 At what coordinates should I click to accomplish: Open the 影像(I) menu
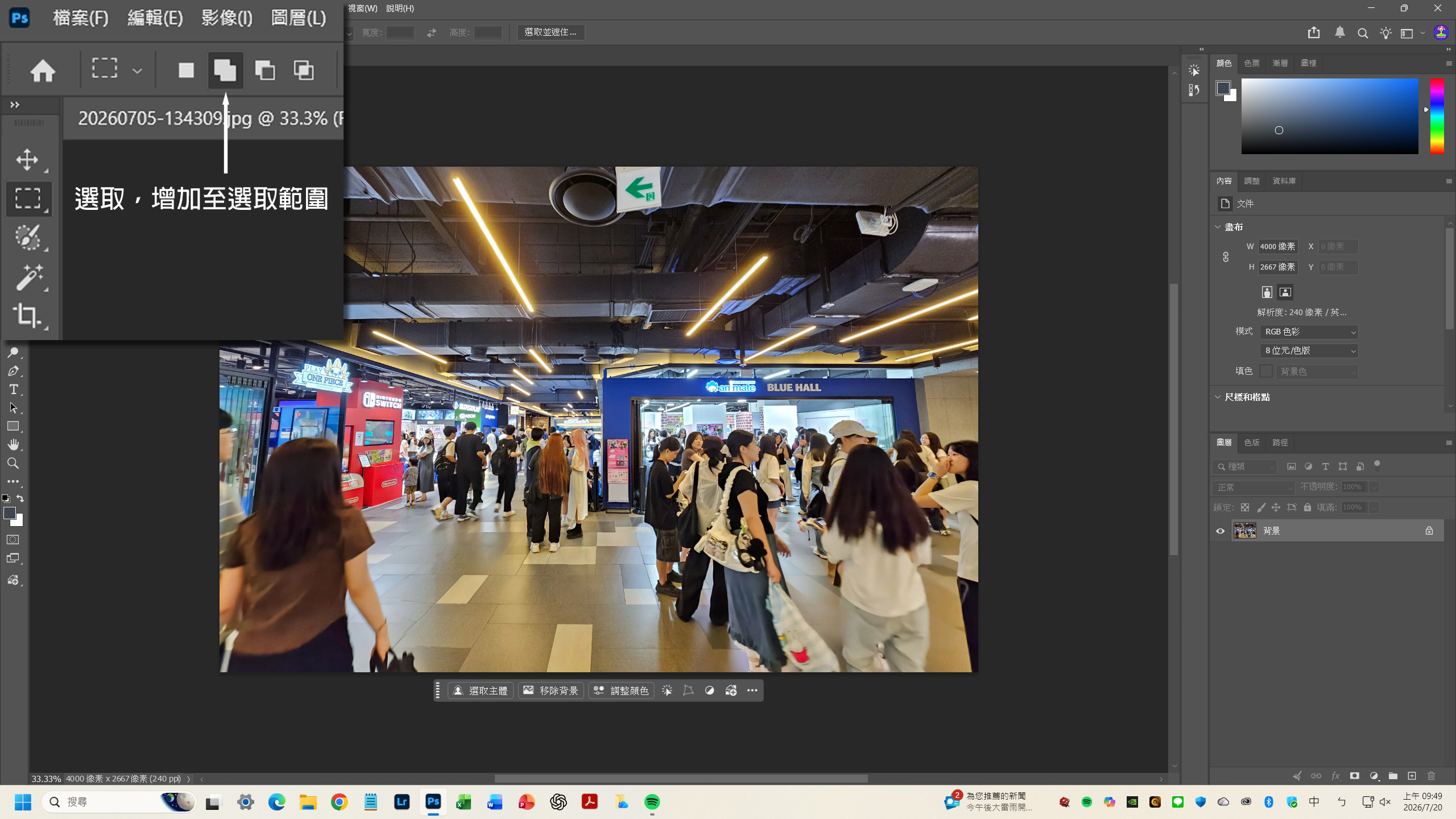click(x=227, y=18)
